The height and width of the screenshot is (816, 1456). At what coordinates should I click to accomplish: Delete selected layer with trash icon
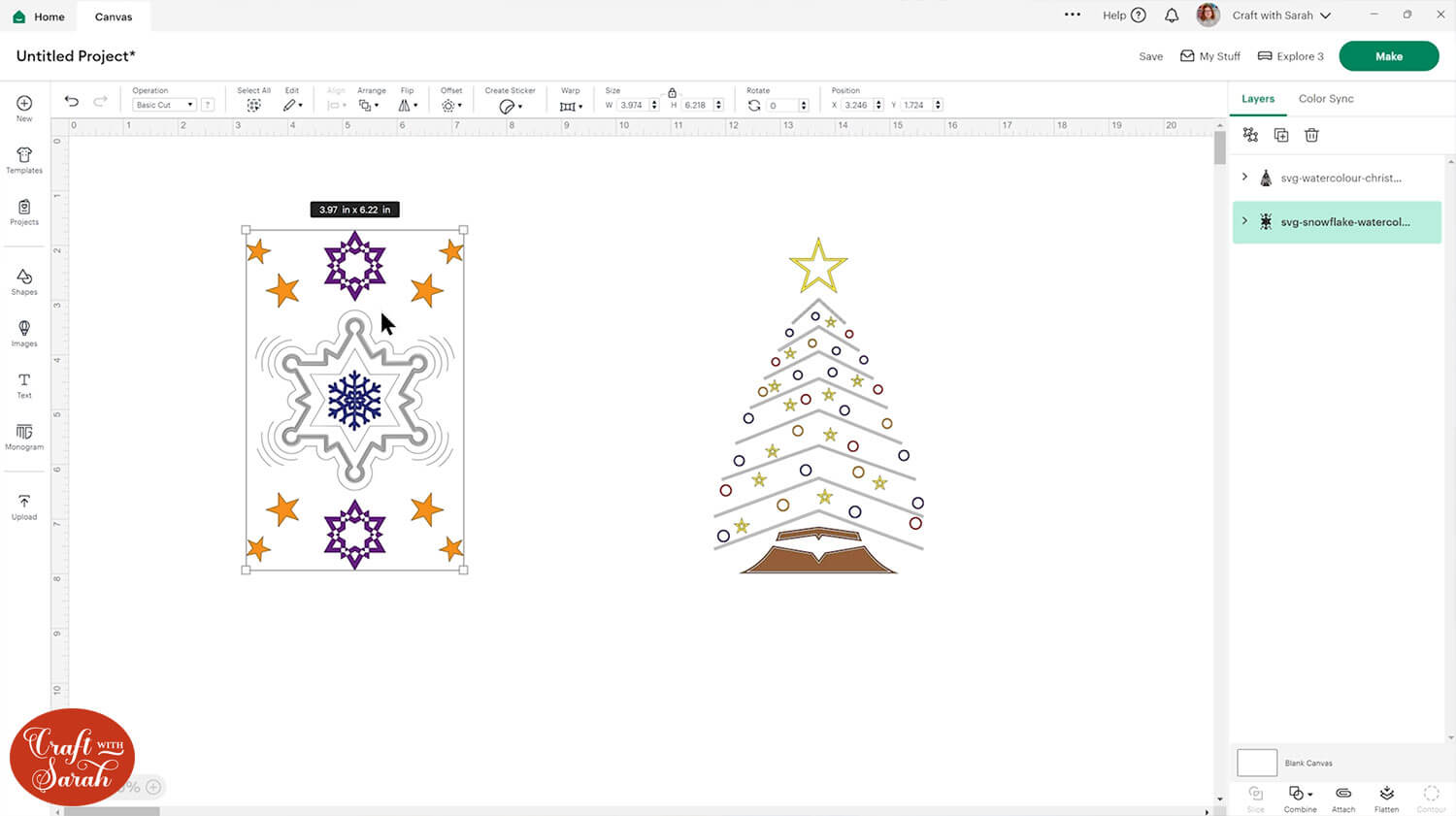coord(1311,135)
